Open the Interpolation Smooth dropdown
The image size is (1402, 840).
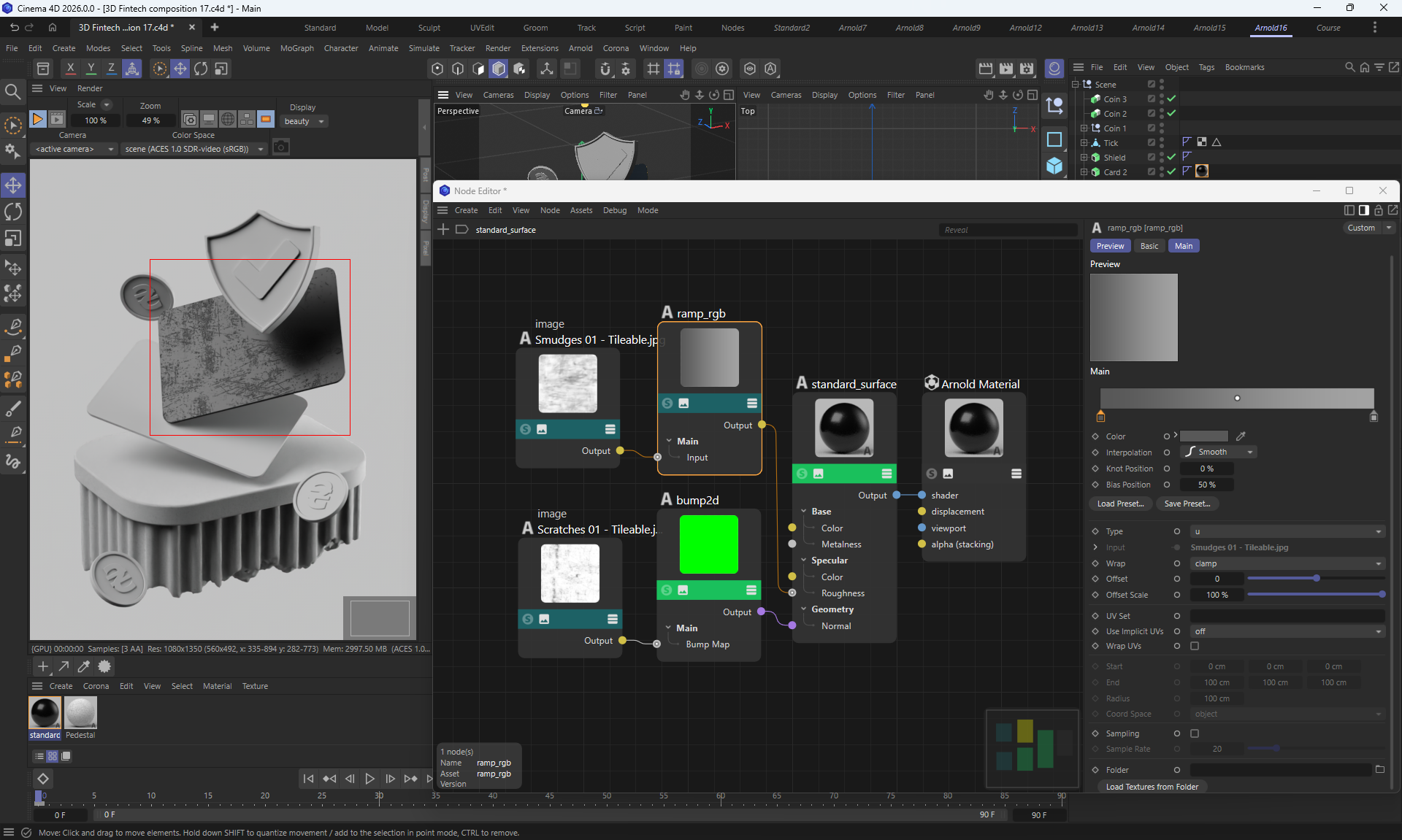[1219, 452]
